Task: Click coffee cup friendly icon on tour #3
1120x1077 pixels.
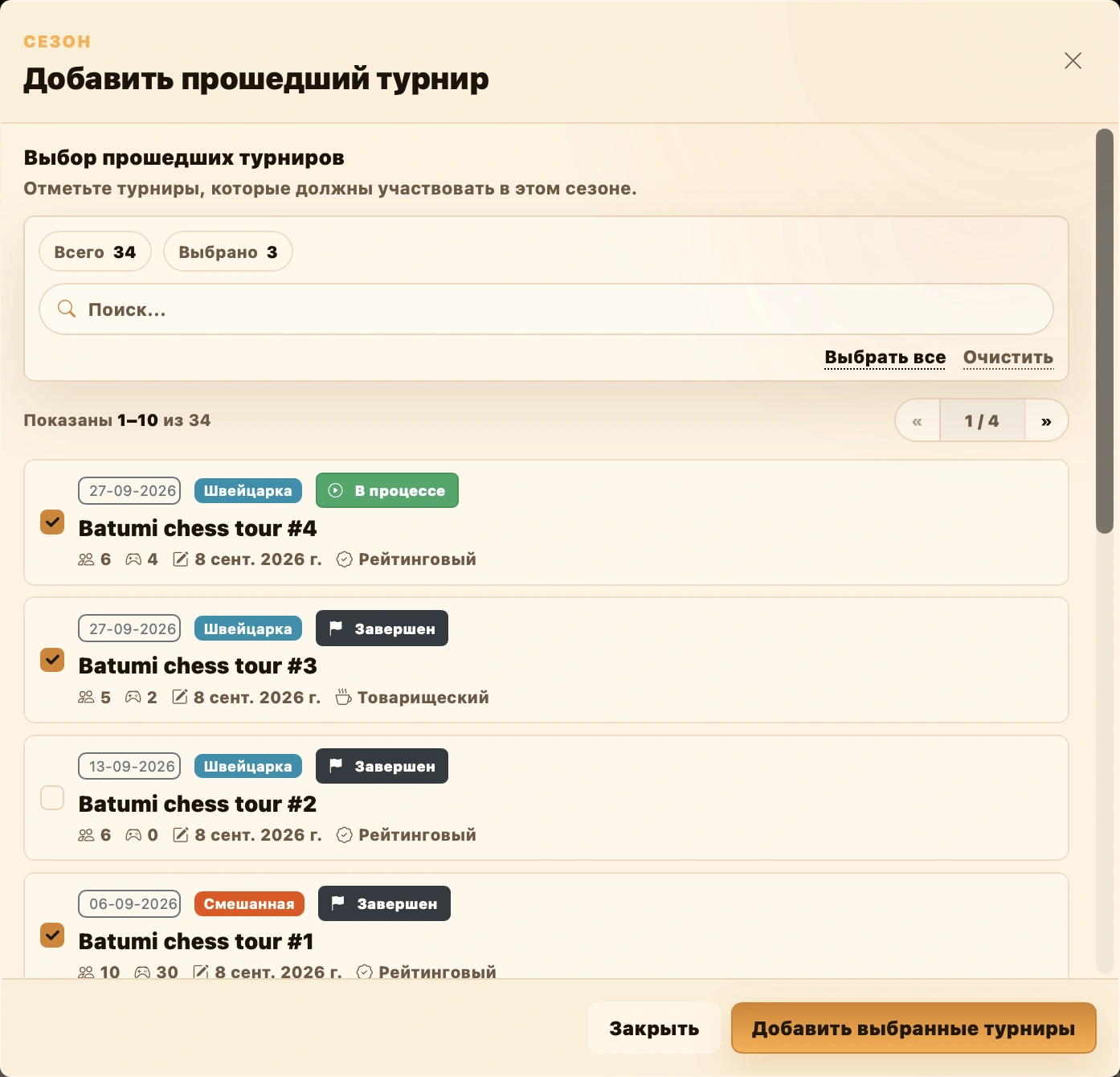Action: point(343,697)
